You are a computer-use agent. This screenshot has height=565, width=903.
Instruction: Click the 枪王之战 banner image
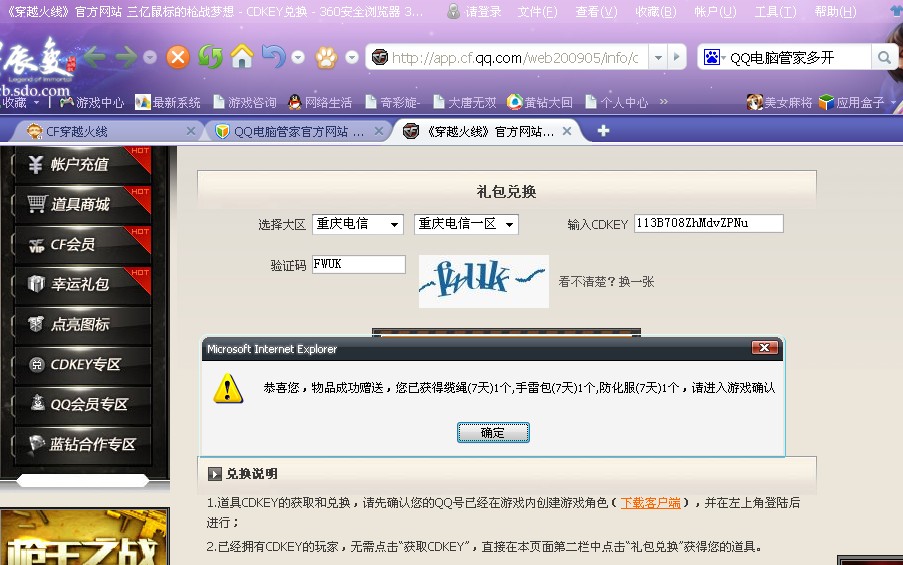pyautogui.click(x=85, y=536)
